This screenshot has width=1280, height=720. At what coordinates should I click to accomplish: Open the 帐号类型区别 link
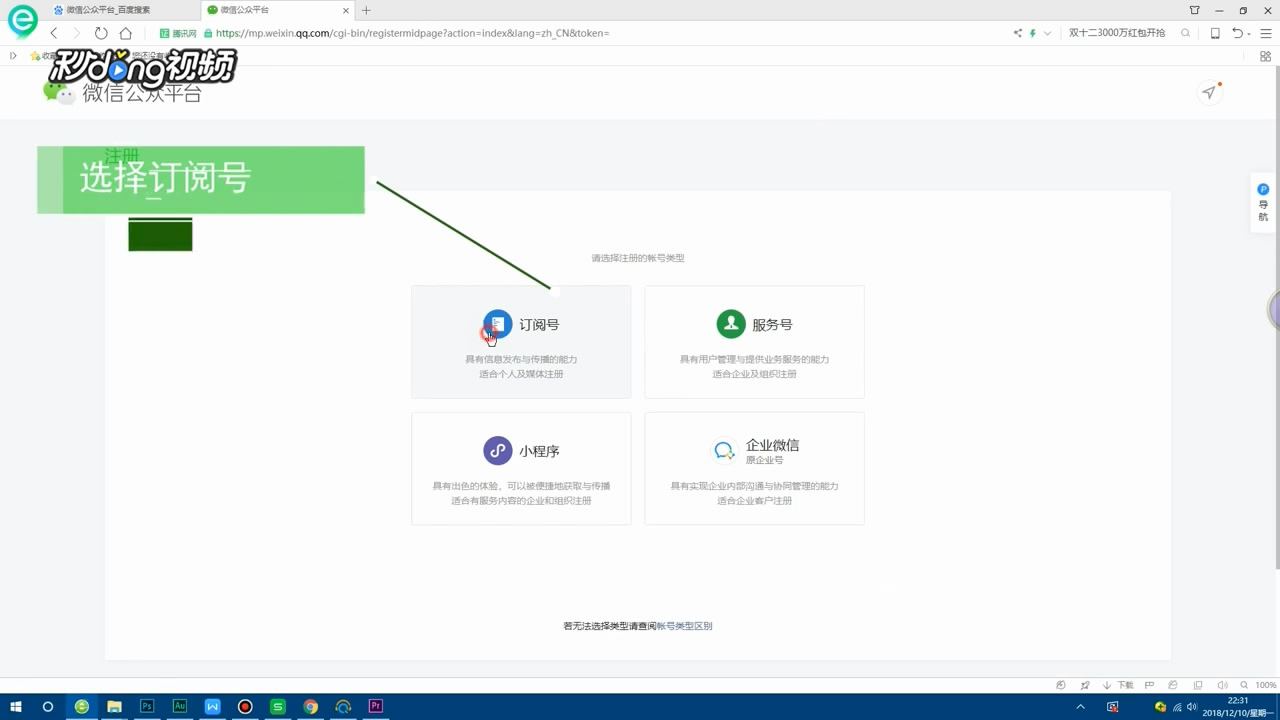[684, 626]
